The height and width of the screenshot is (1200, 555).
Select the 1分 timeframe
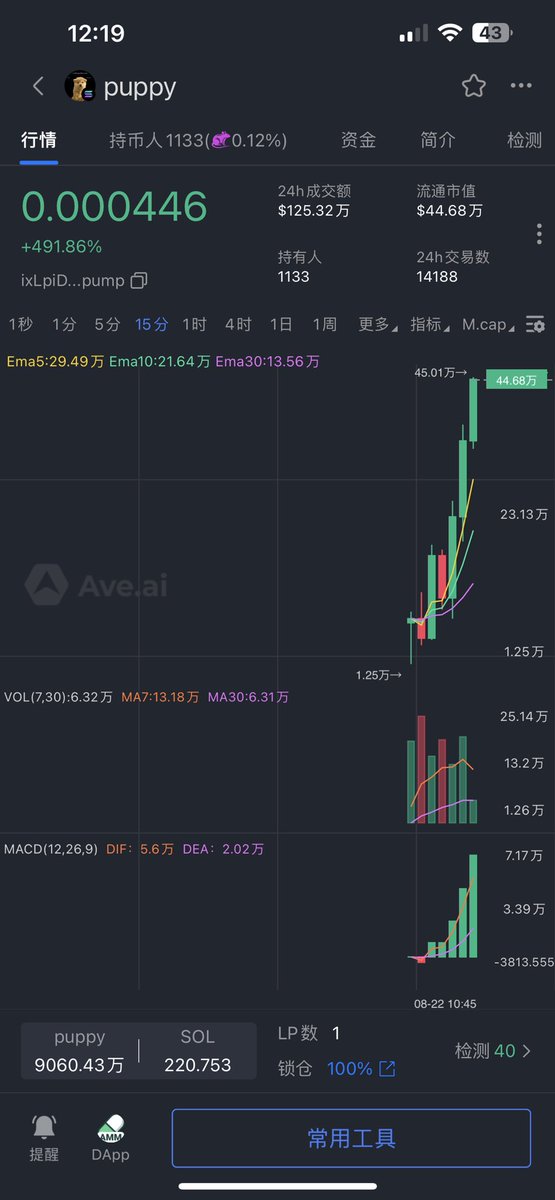(64, 324)
